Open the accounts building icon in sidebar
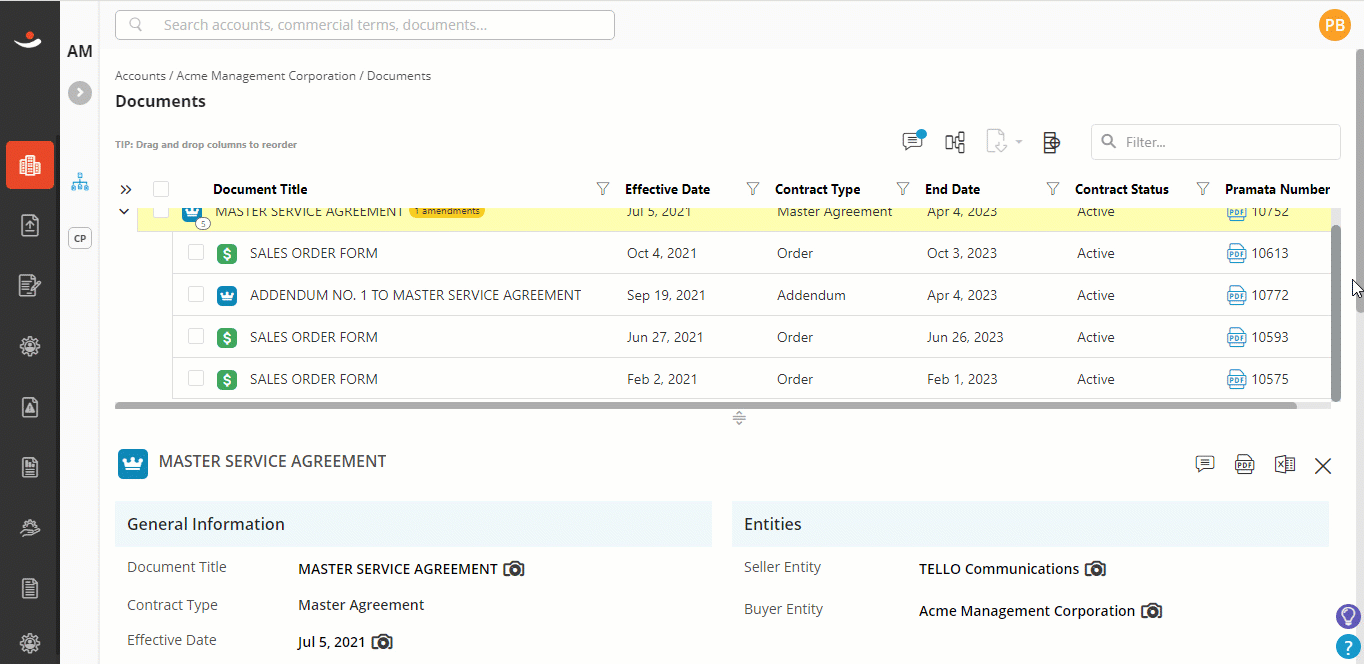This screenshot has width=1364, height=664. point(30,165)
